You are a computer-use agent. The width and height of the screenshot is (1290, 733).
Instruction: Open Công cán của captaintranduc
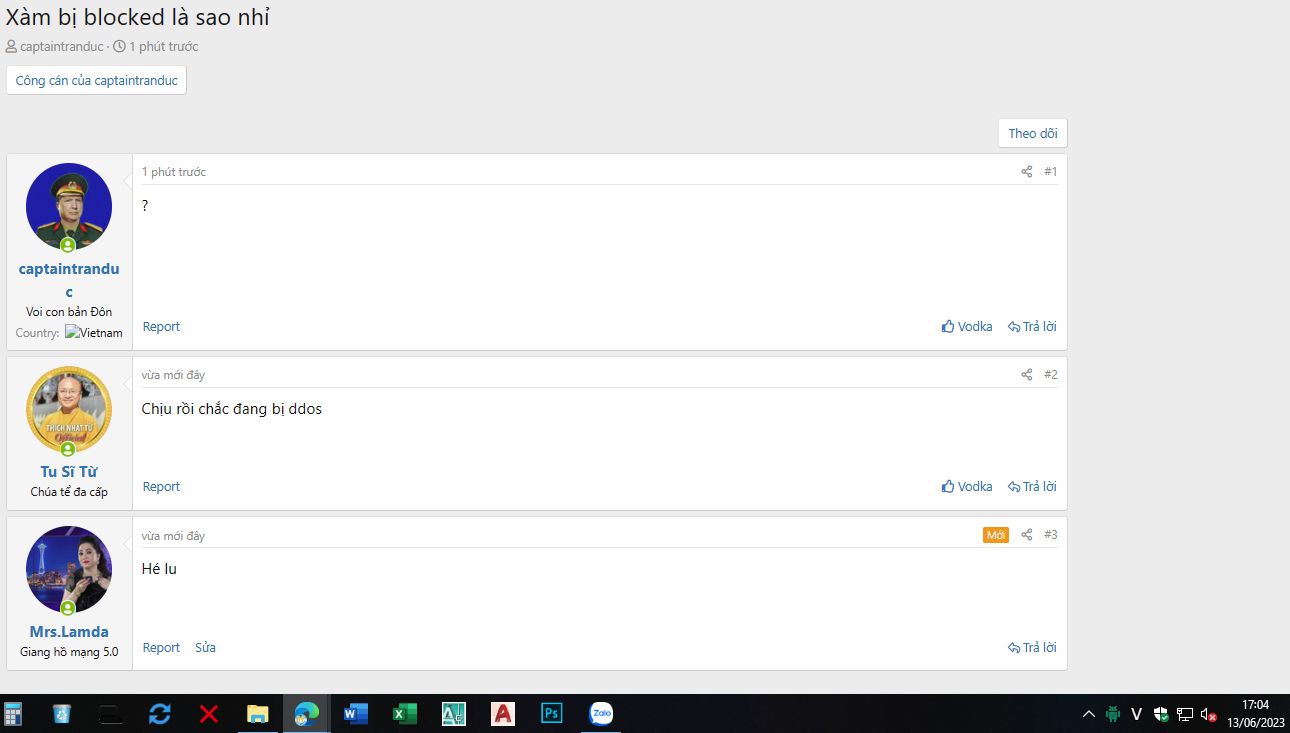(x=96, y=80)
